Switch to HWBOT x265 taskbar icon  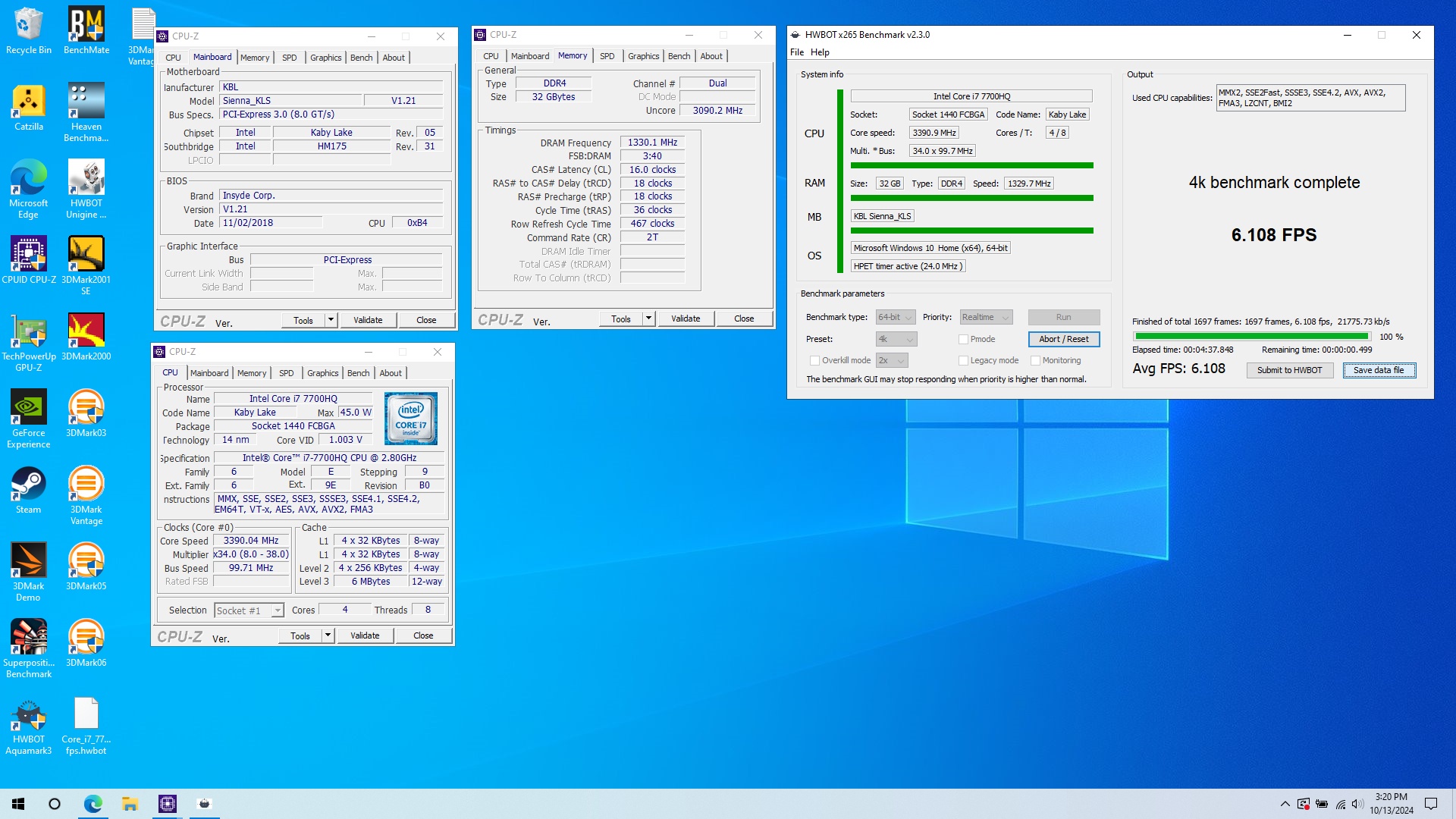pos(204,804)
